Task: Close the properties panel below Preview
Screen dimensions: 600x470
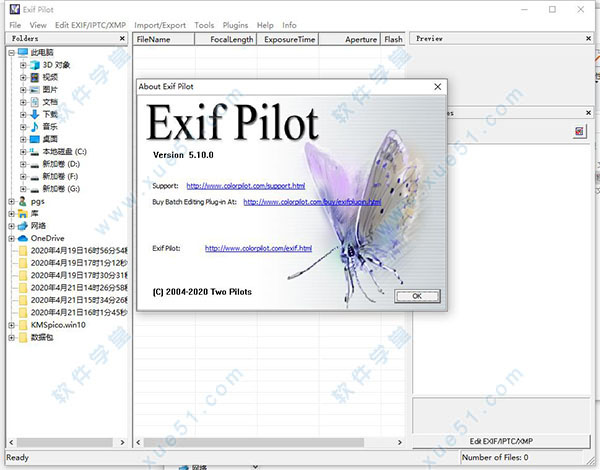Action: [x=589, y=113]
